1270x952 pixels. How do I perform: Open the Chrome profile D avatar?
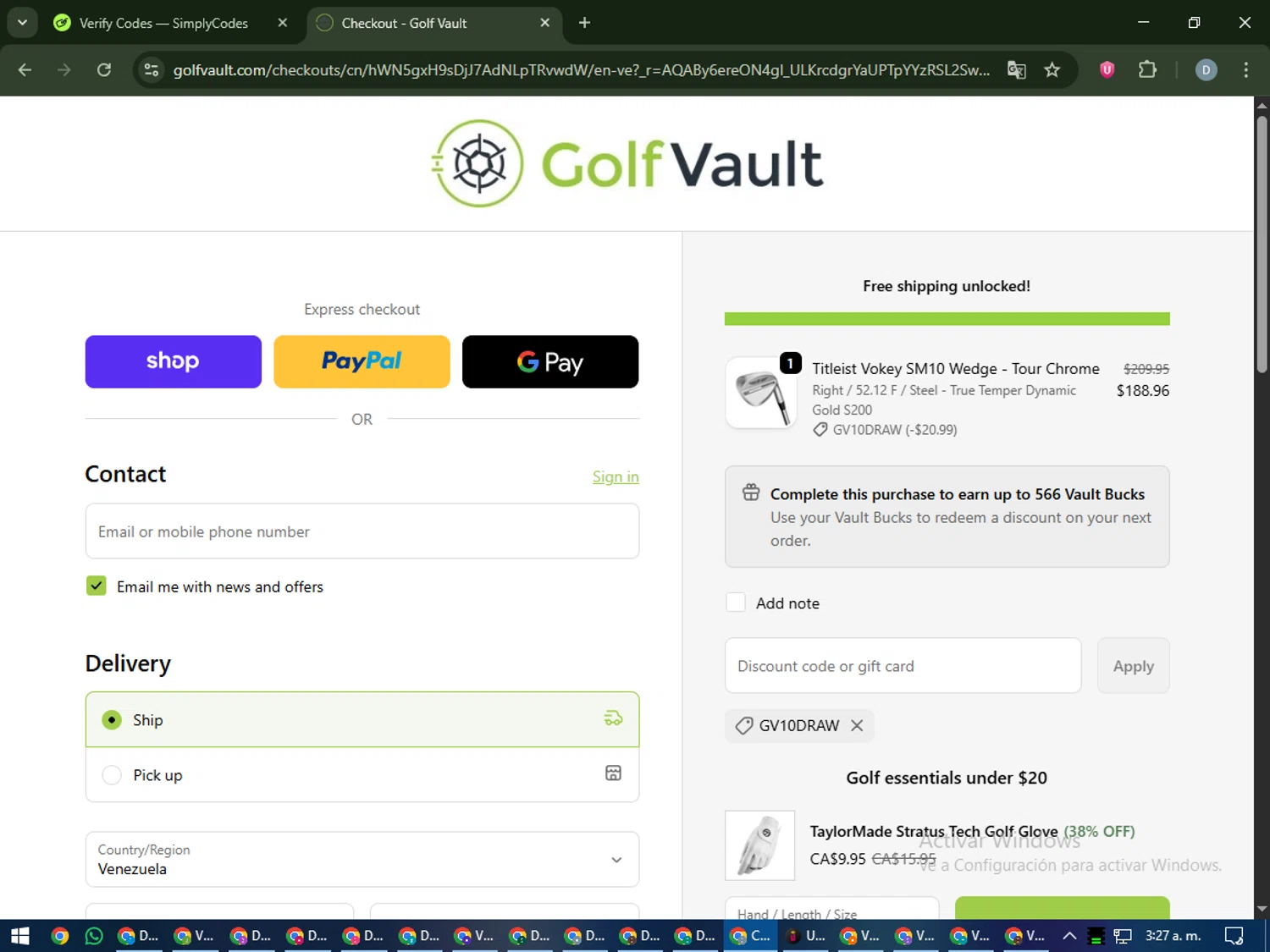1206,70
